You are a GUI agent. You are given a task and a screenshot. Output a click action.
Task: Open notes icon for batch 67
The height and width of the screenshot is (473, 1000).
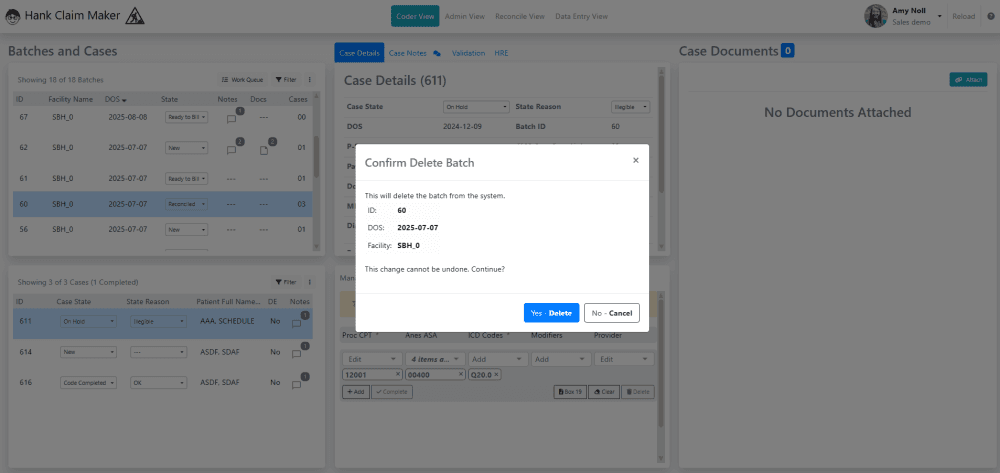[x=233, y=117]
